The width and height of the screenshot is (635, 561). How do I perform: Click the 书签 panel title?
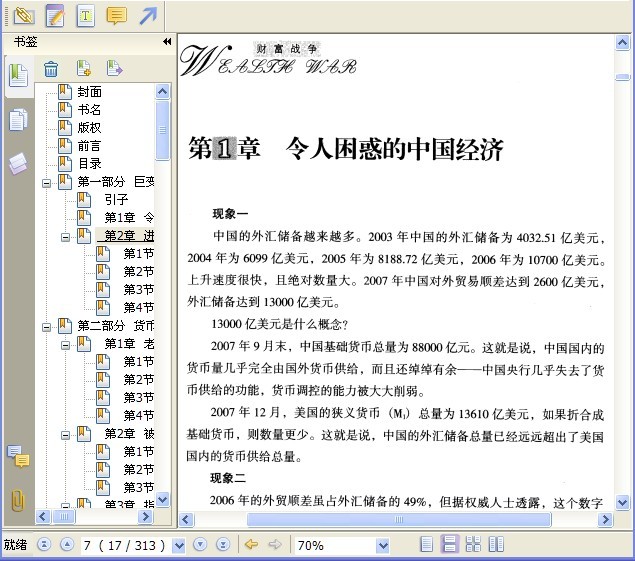pos(25,41)
